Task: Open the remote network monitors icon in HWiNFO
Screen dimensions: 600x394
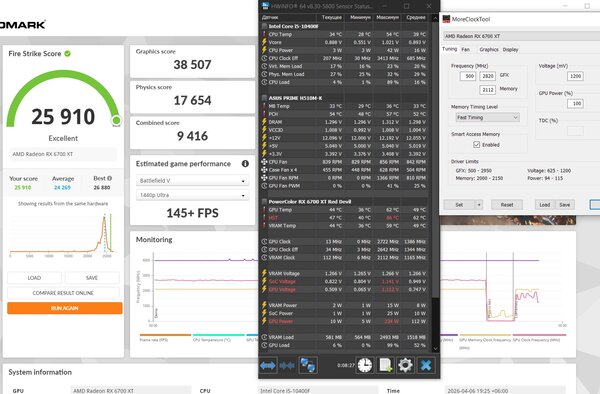Action: click(308, 365)
